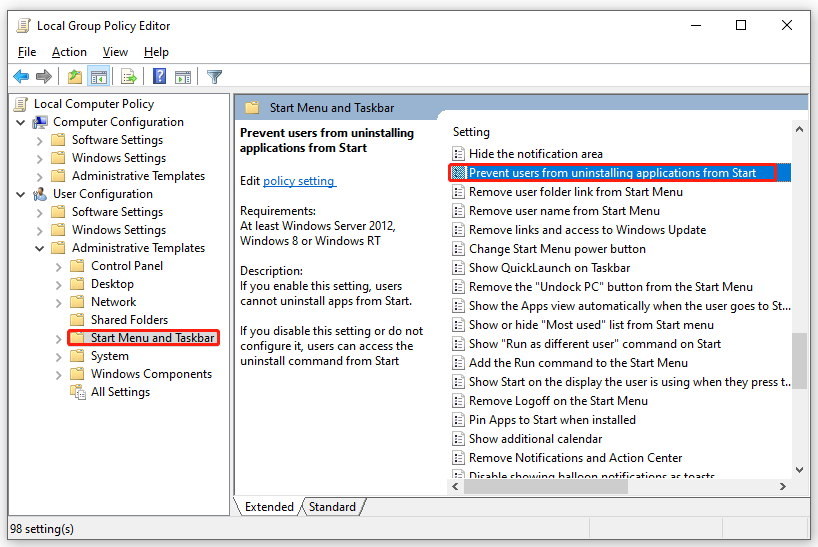The height and width of the screenshot is (547, 818).
Task: Open the Help menu
Action: click(x=157, y=52)
